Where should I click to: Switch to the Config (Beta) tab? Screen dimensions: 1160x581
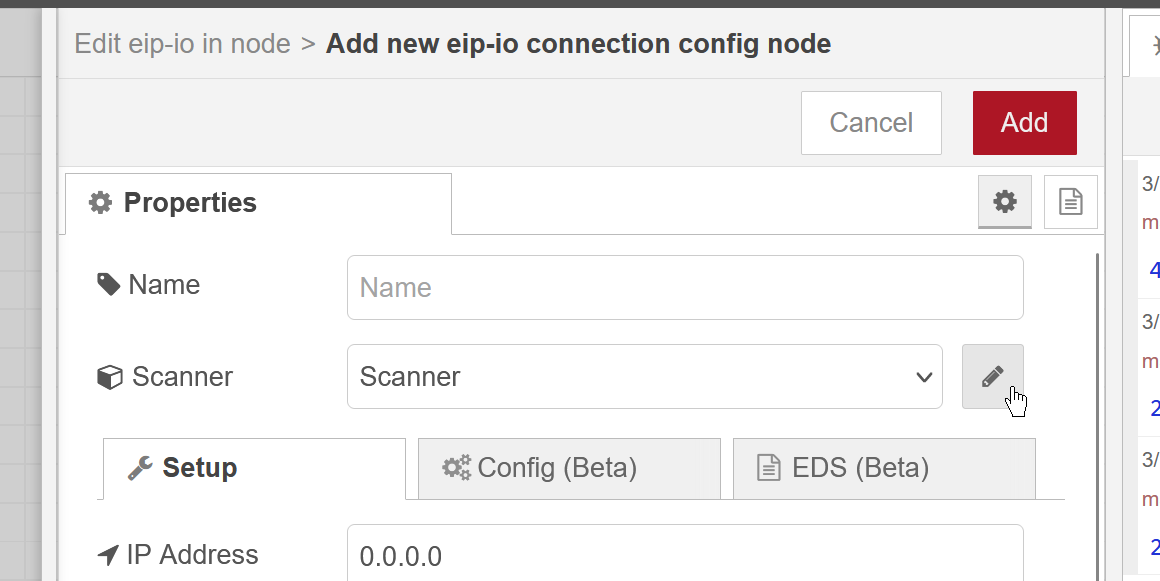[569, 469]
